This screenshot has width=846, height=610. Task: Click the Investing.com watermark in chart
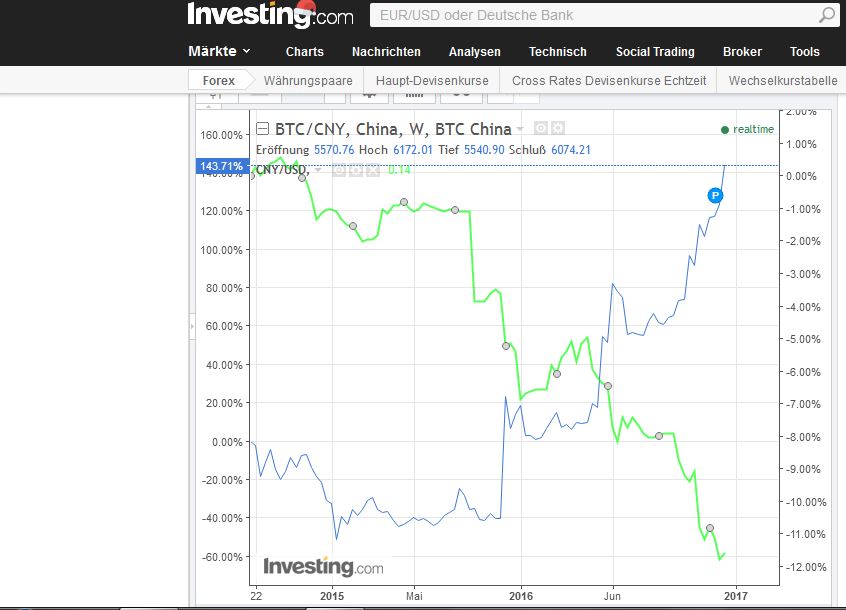322,566
